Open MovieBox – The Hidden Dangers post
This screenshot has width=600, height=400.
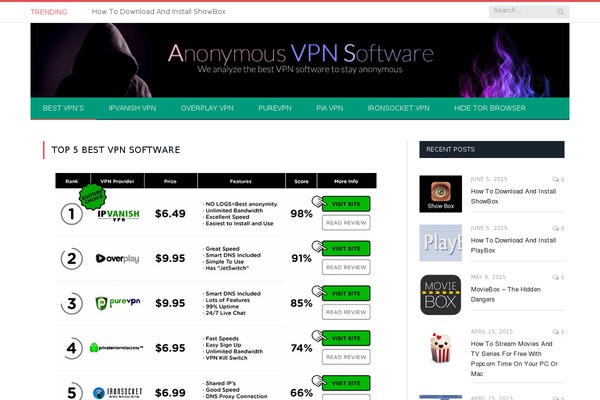505,294
